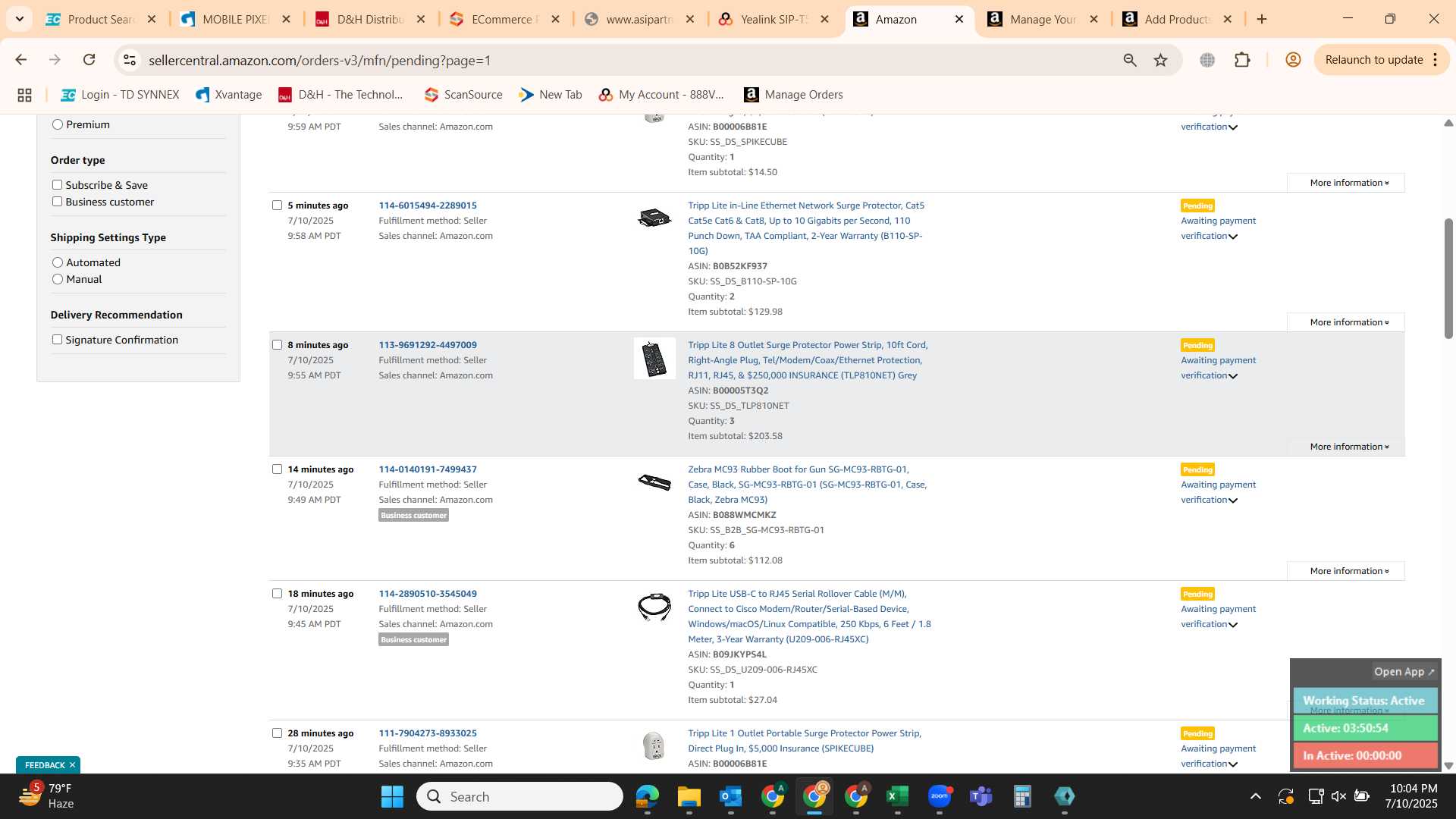The height and width of the screenshot is (819, 1456).
Task: Expand More information for SPIKECUBE order at 9:59 AM
Action: click(1346, 183)
